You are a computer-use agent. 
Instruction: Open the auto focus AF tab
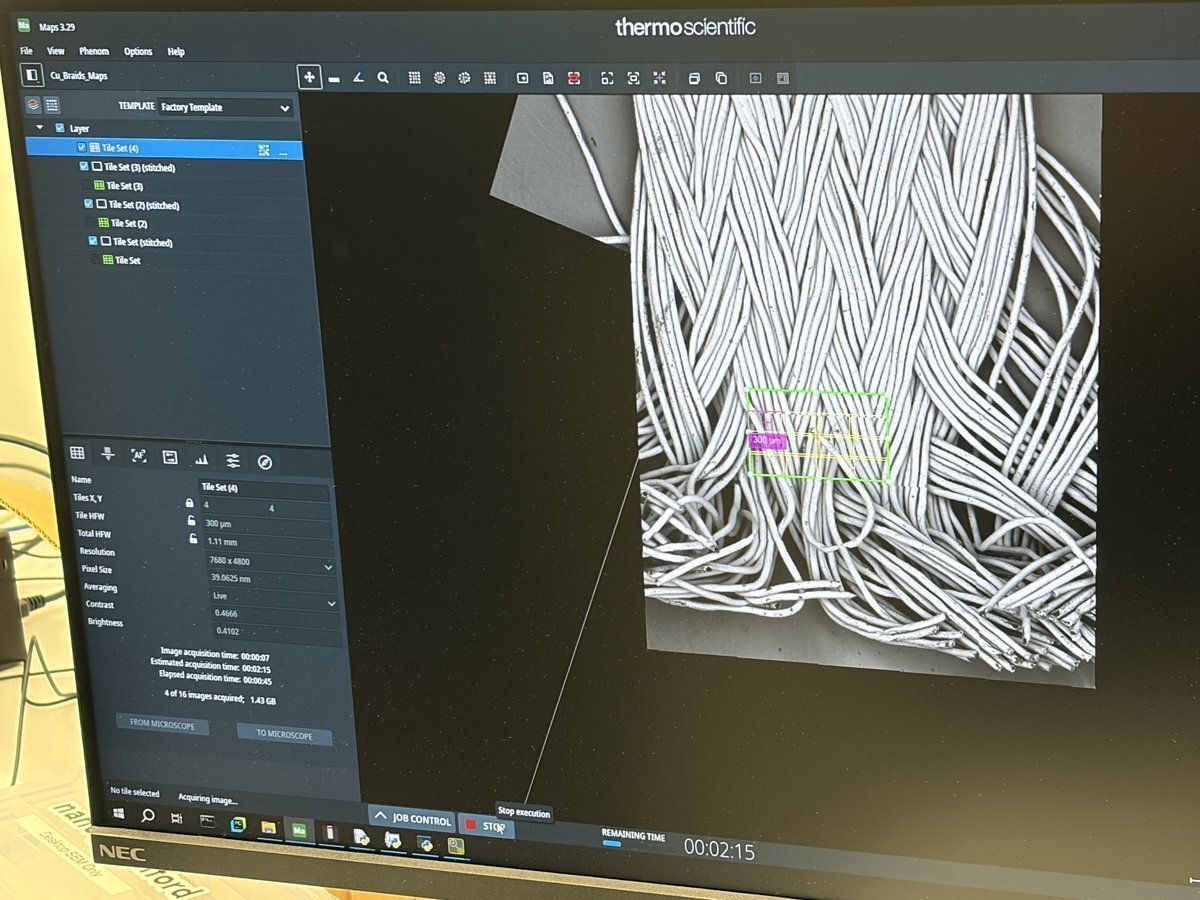139,456
